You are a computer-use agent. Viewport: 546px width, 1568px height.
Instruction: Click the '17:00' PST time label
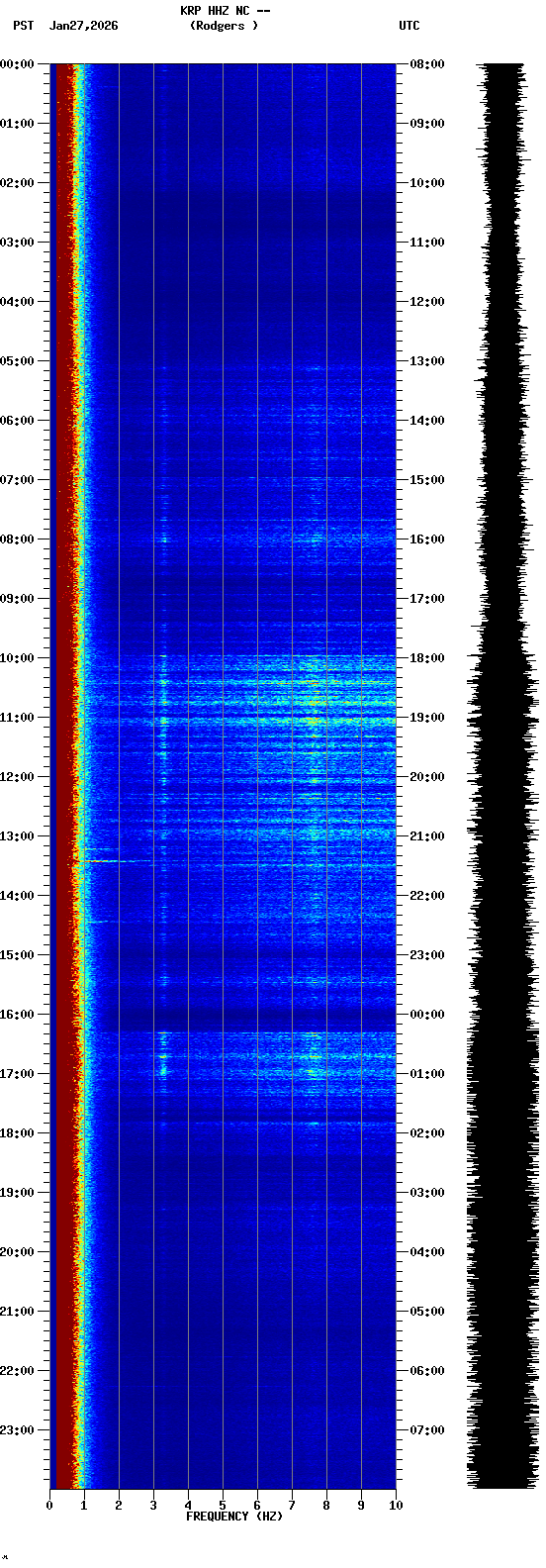[17, 1074]
